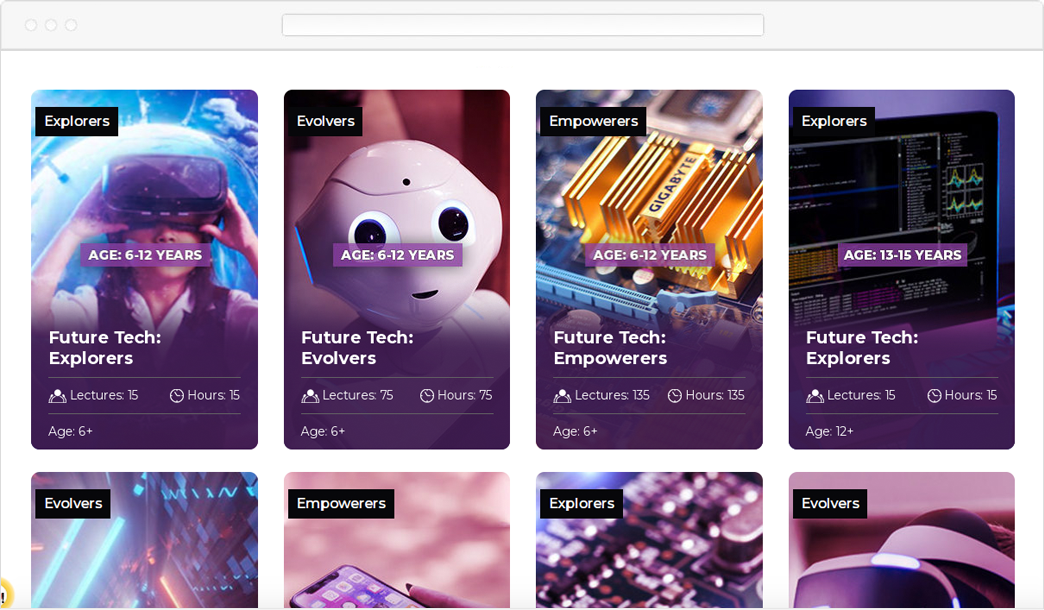Click Age: 6+ on the Evolvers card

pos(323,432)
